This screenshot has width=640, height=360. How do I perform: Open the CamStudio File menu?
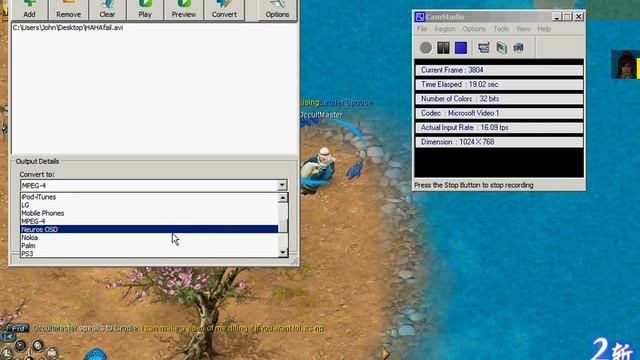pos(422,29)
